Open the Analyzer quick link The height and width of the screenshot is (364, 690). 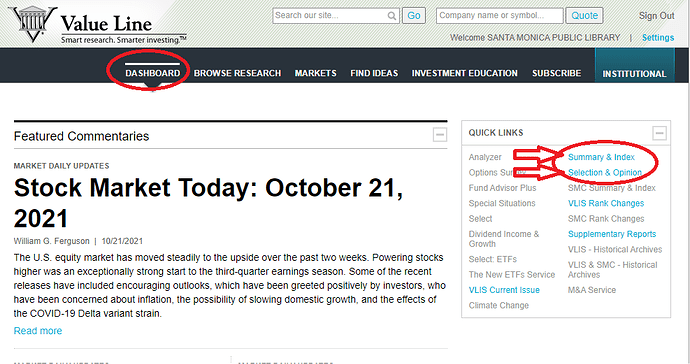click(485, 157)
